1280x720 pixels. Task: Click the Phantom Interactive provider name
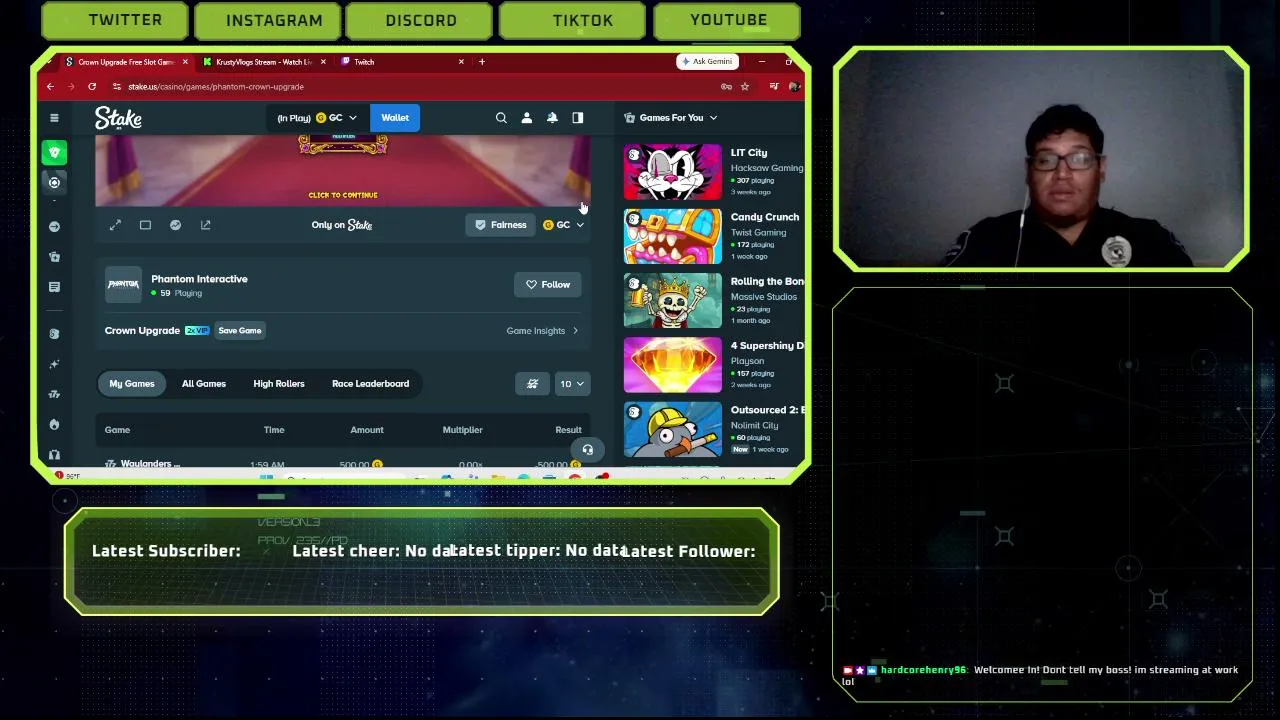[x=199, y=279]
